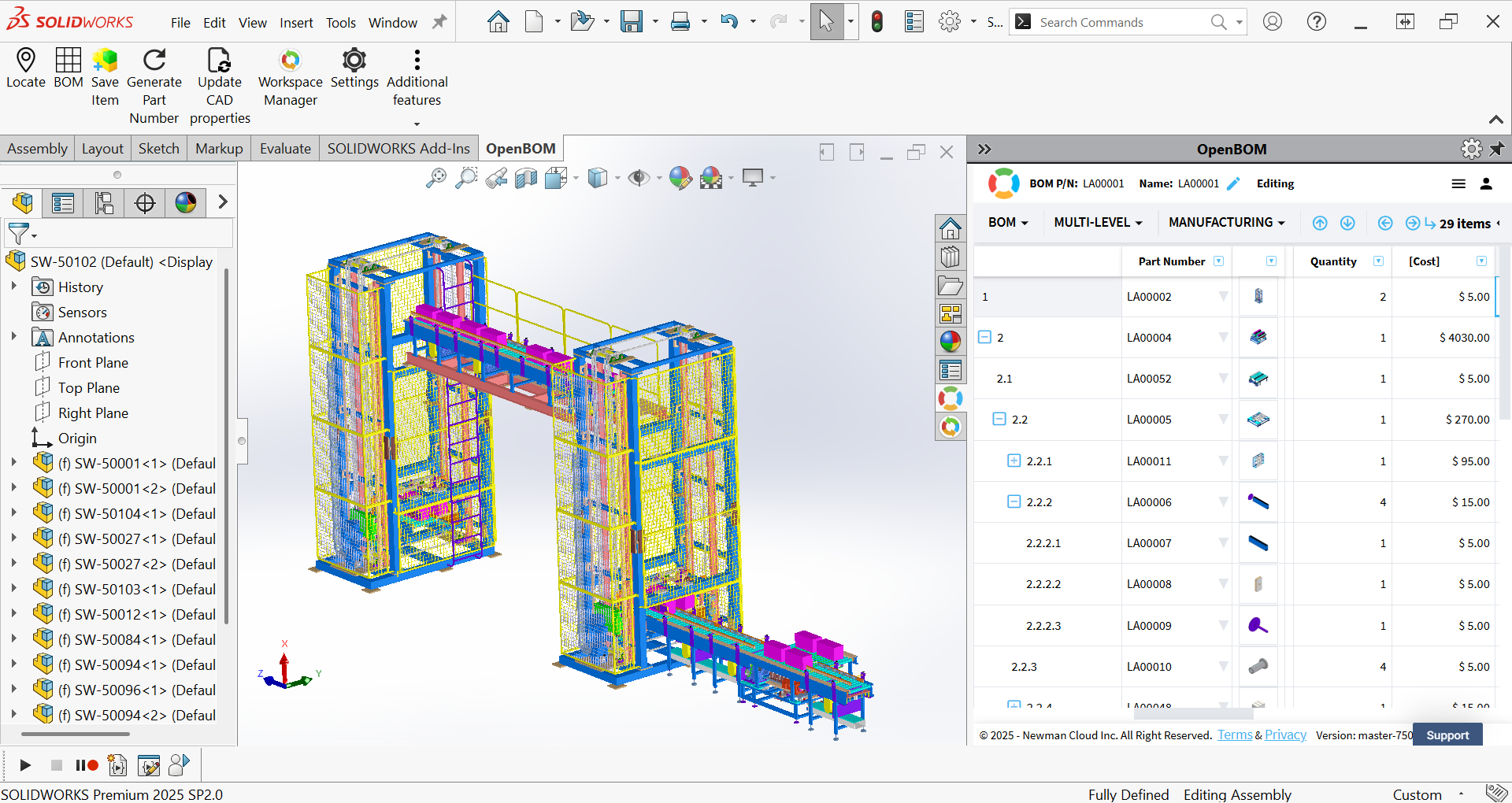
Task: Collapse BOM row 2.2.2 minus box
Action: [1014, 501]
